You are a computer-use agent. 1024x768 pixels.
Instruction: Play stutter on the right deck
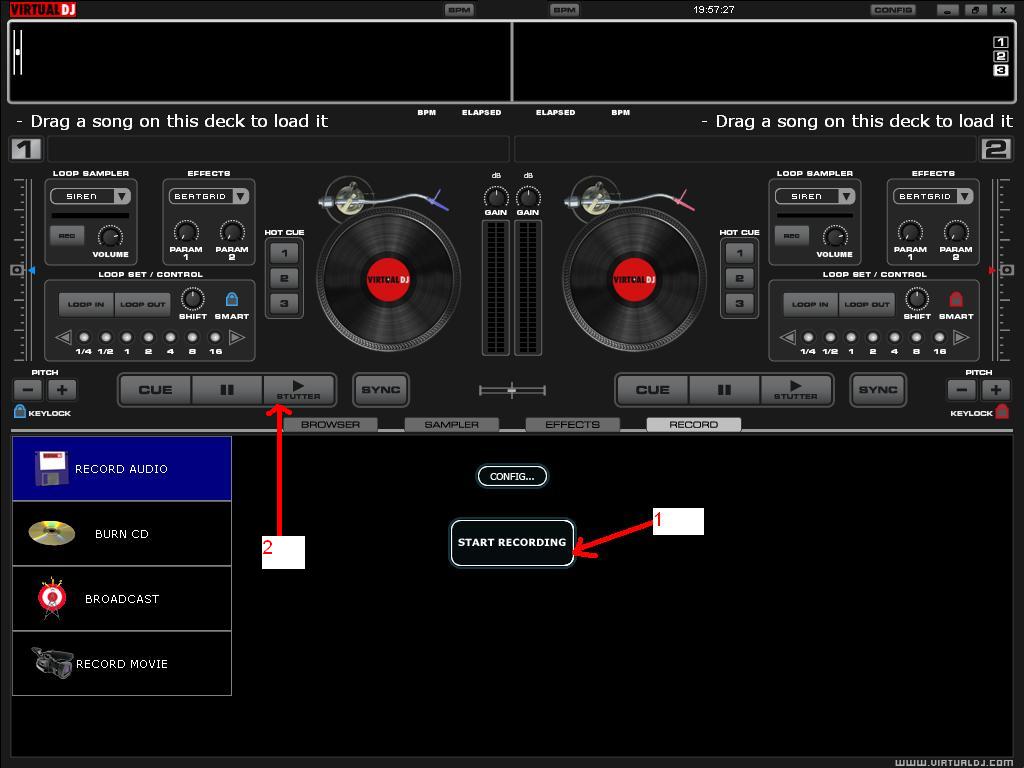coord(796,390)
